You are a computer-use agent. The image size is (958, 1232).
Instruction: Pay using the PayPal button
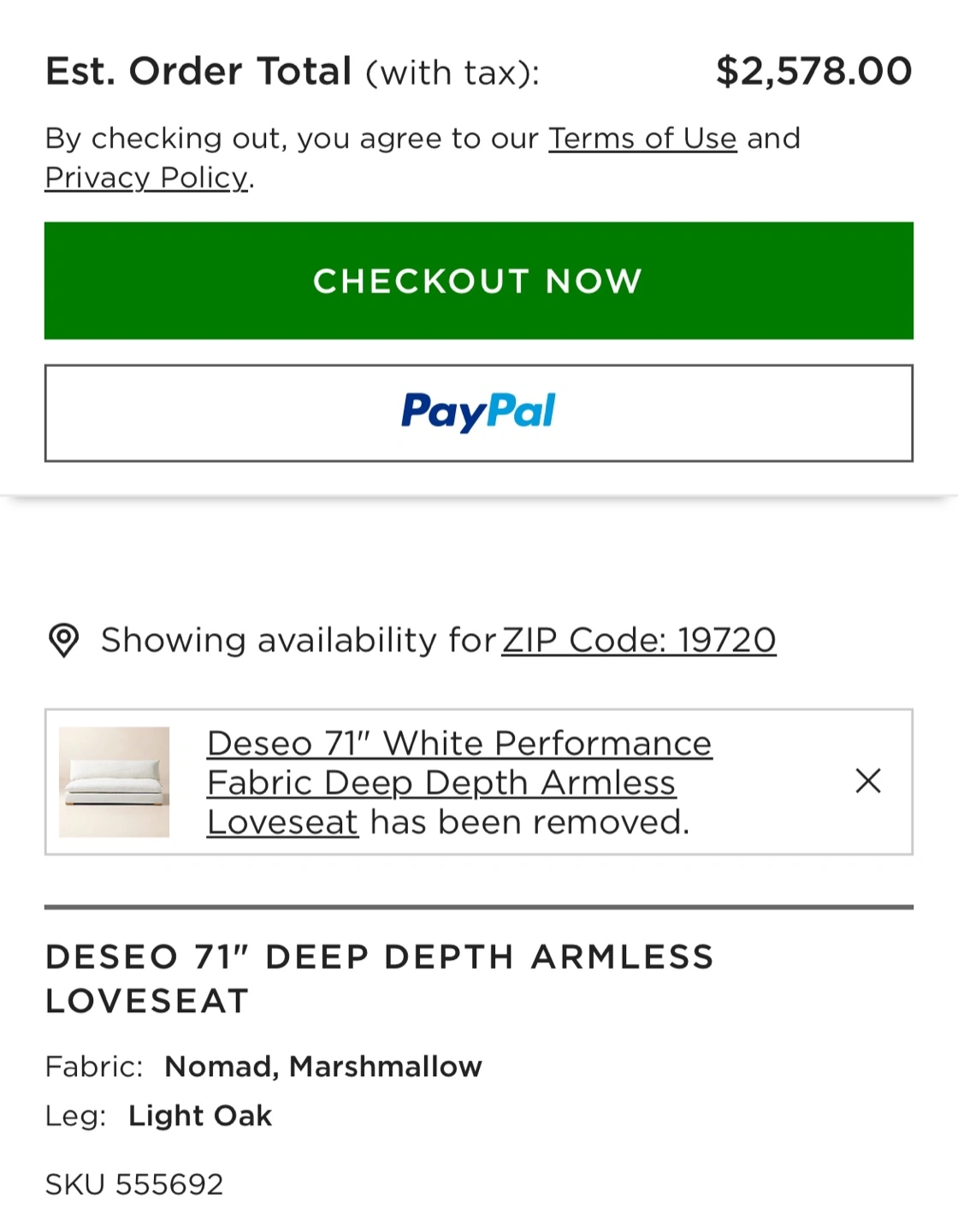[x=479, y=413]
